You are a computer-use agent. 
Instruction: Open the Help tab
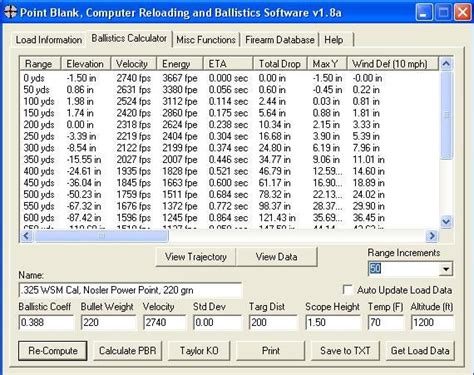pos(334,40)
